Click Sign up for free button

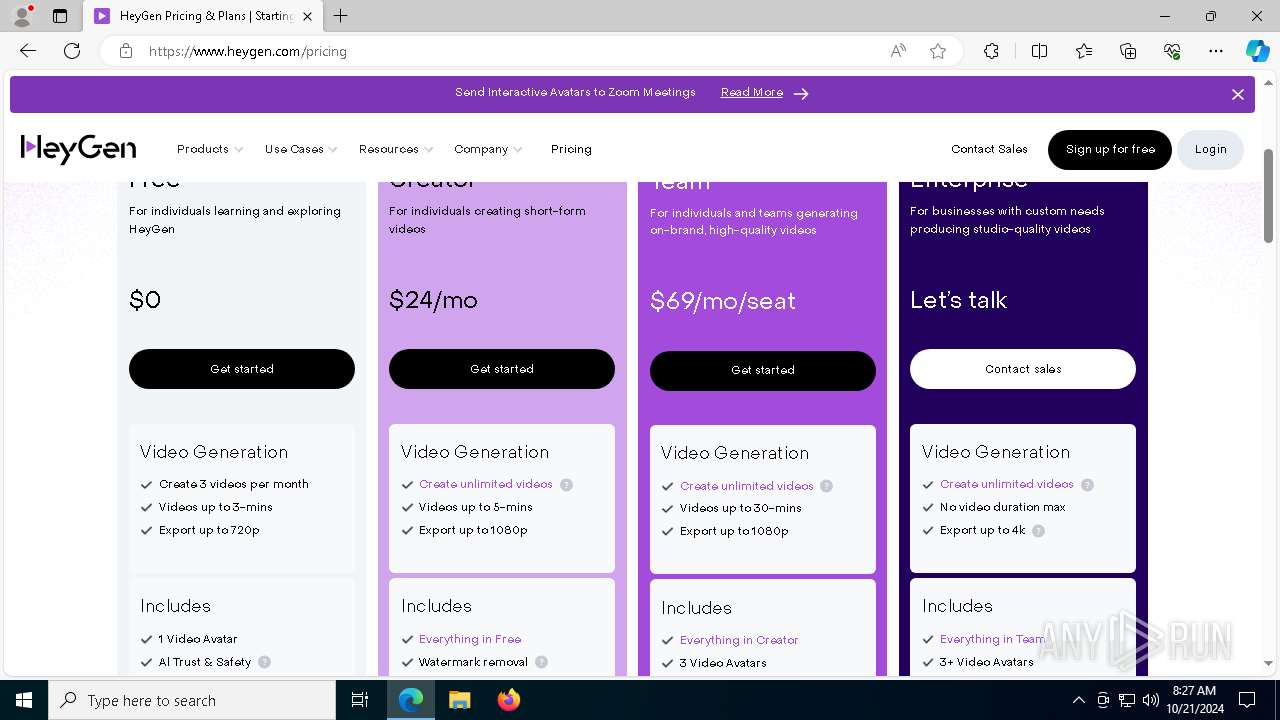[x=1110, y=150]
